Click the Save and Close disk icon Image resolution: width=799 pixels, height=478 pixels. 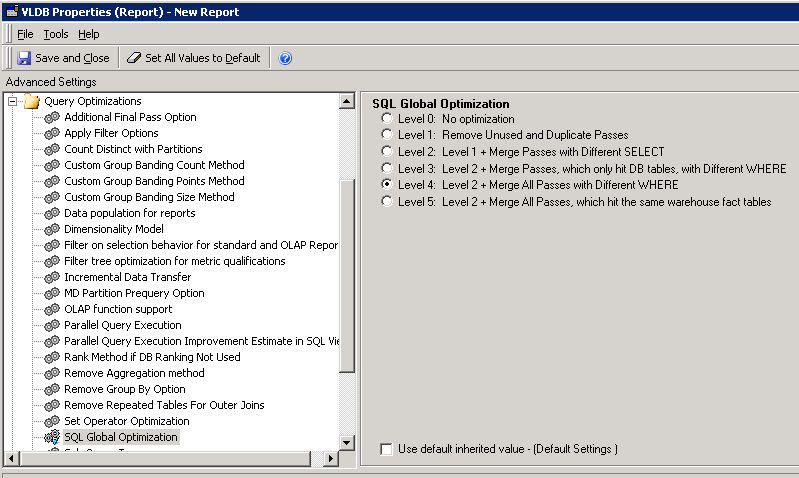[25, 58]
